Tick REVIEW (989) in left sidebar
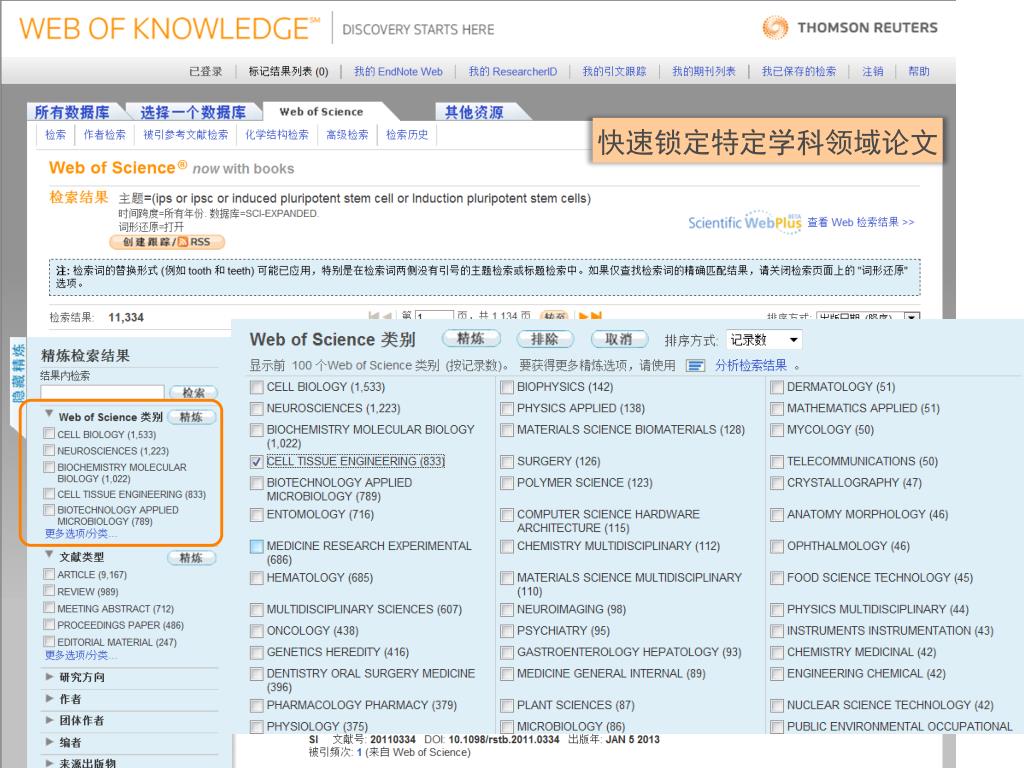The image size is (1024, 768). tap(48, 590)
